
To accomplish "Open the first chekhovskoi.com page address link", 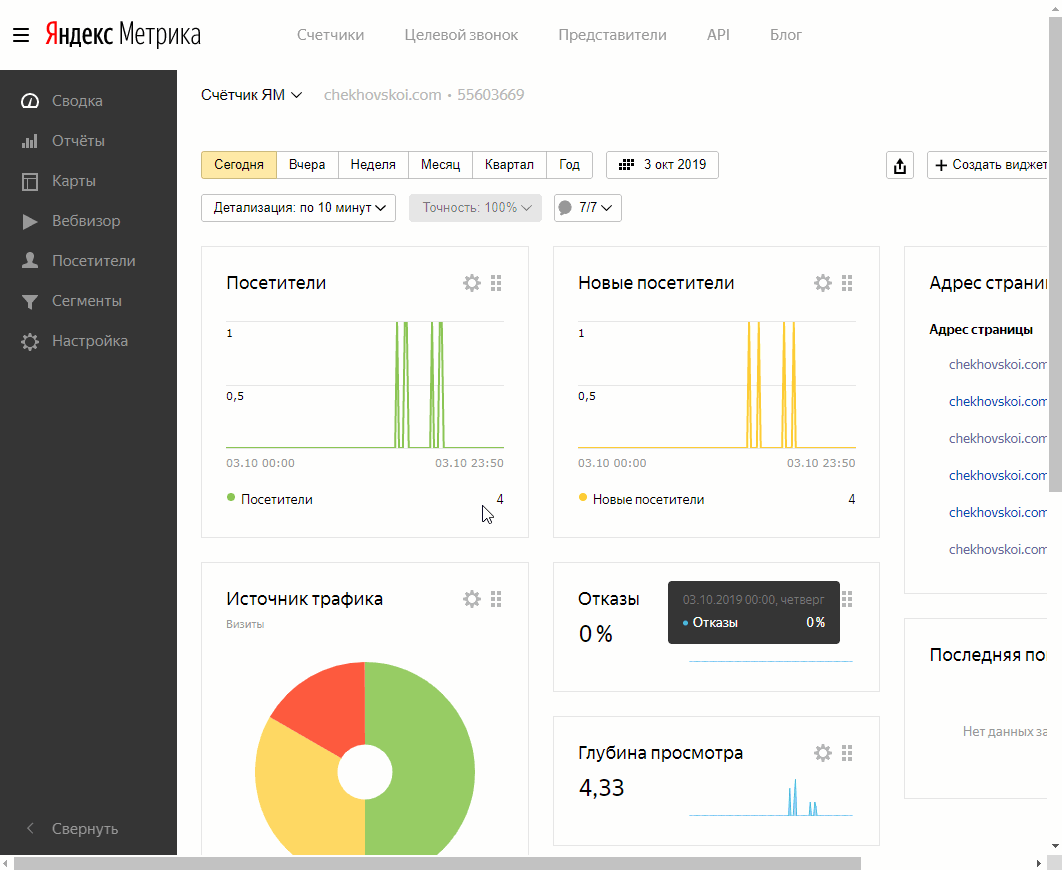I will (x=998, y=364).
